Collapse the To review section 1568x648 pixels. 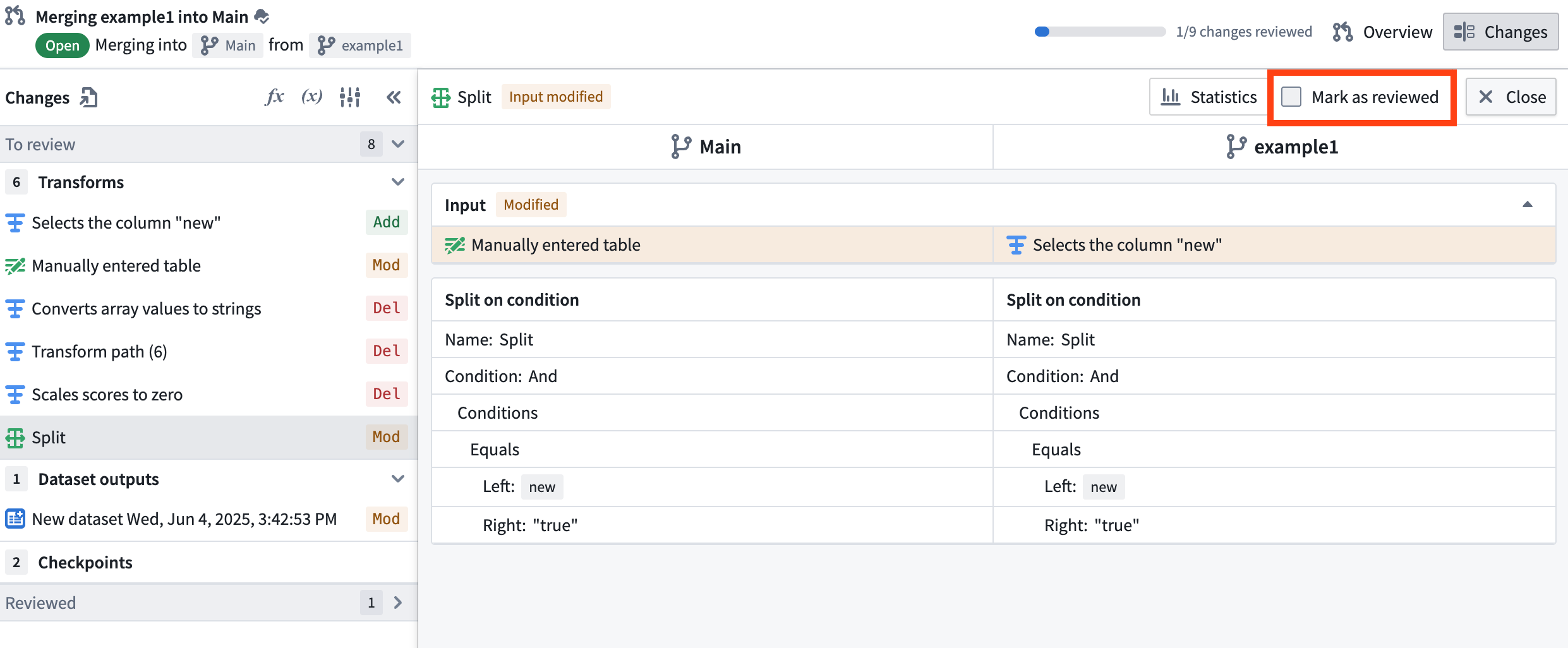[x=397, y=144]
